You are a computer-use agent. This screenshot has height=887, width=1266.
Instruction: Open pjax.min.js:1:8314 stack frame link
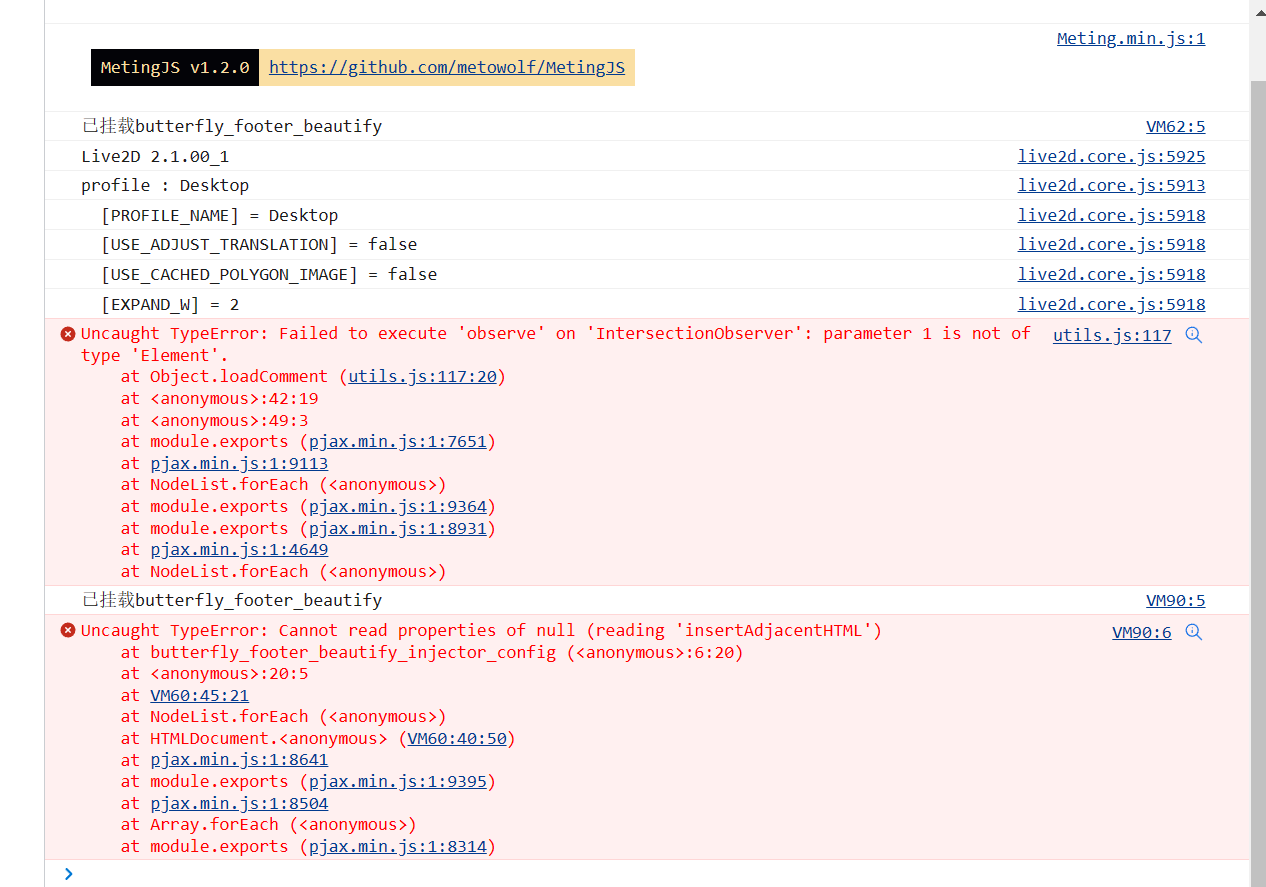[397, 846]
